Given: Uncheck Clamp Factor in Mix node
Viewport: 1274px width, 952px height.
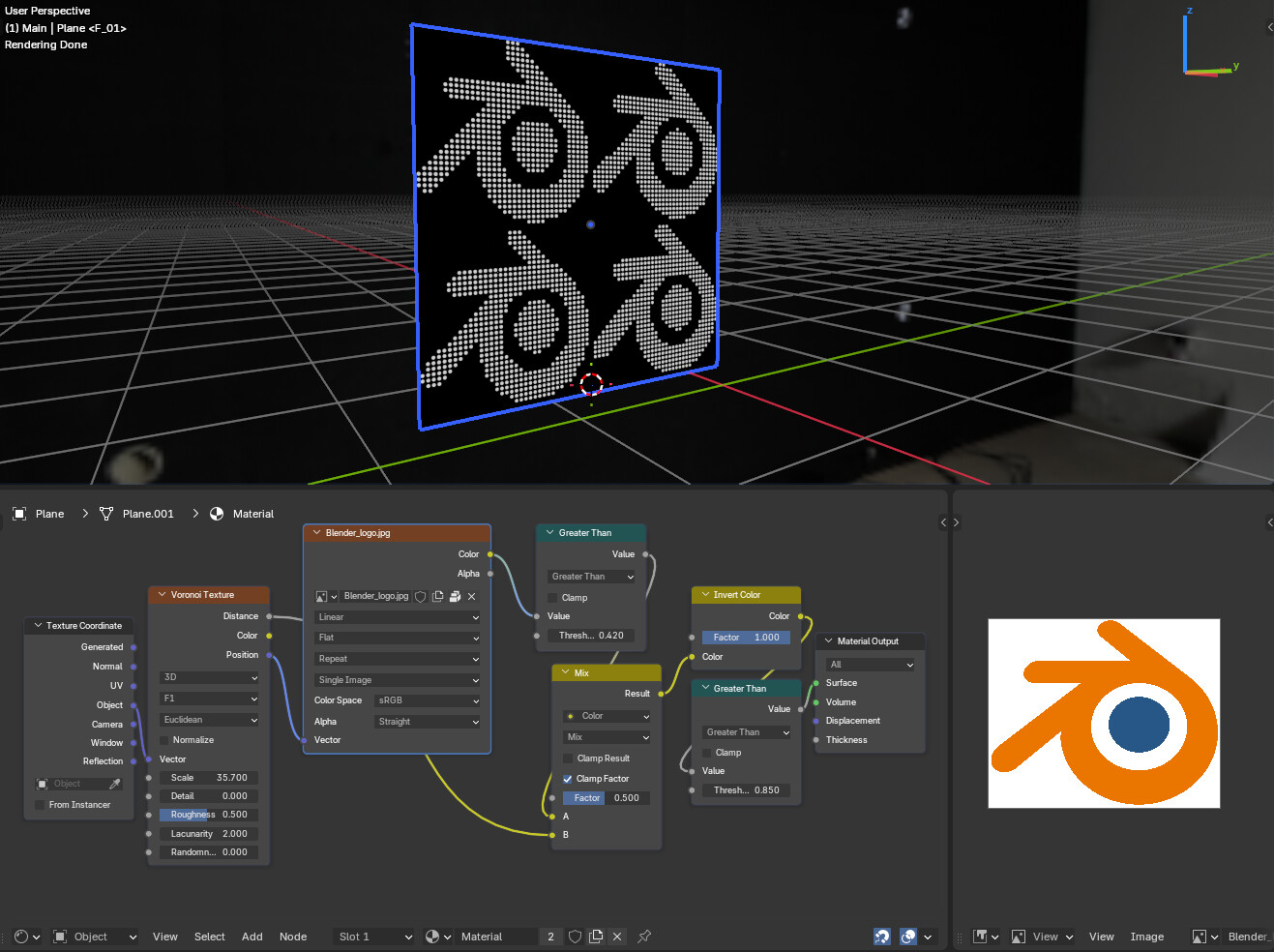Looking at the screenshot, I should click(x=568, y=779).
